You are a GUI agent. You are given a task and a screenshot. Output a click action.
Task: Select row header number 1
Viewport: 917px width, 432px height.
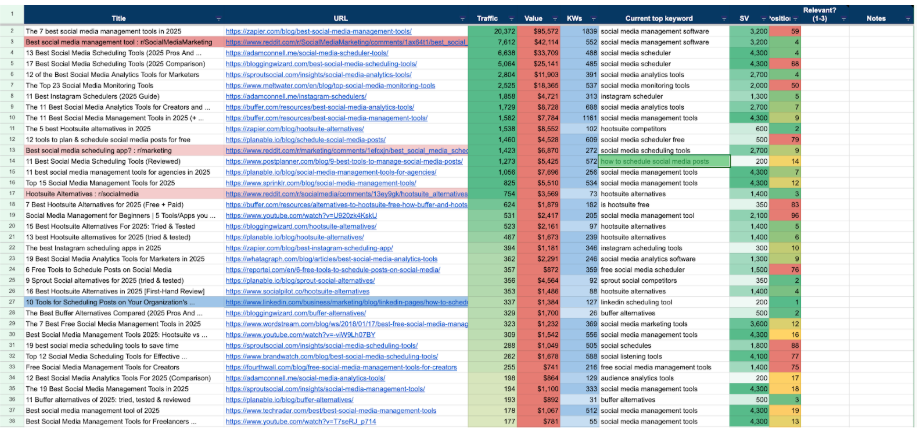pyautogui.click(x=12, y=15)
